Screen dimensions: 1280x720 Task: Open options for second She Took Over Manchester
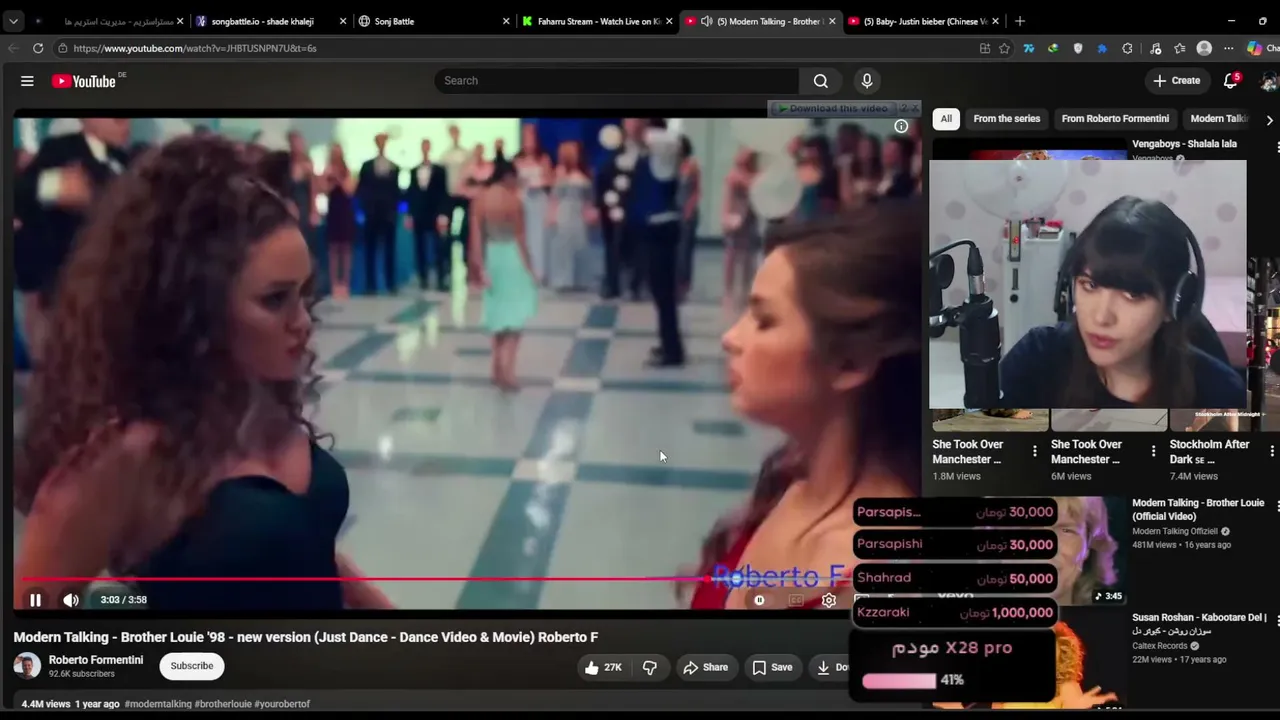click(x=1153, y=451)
